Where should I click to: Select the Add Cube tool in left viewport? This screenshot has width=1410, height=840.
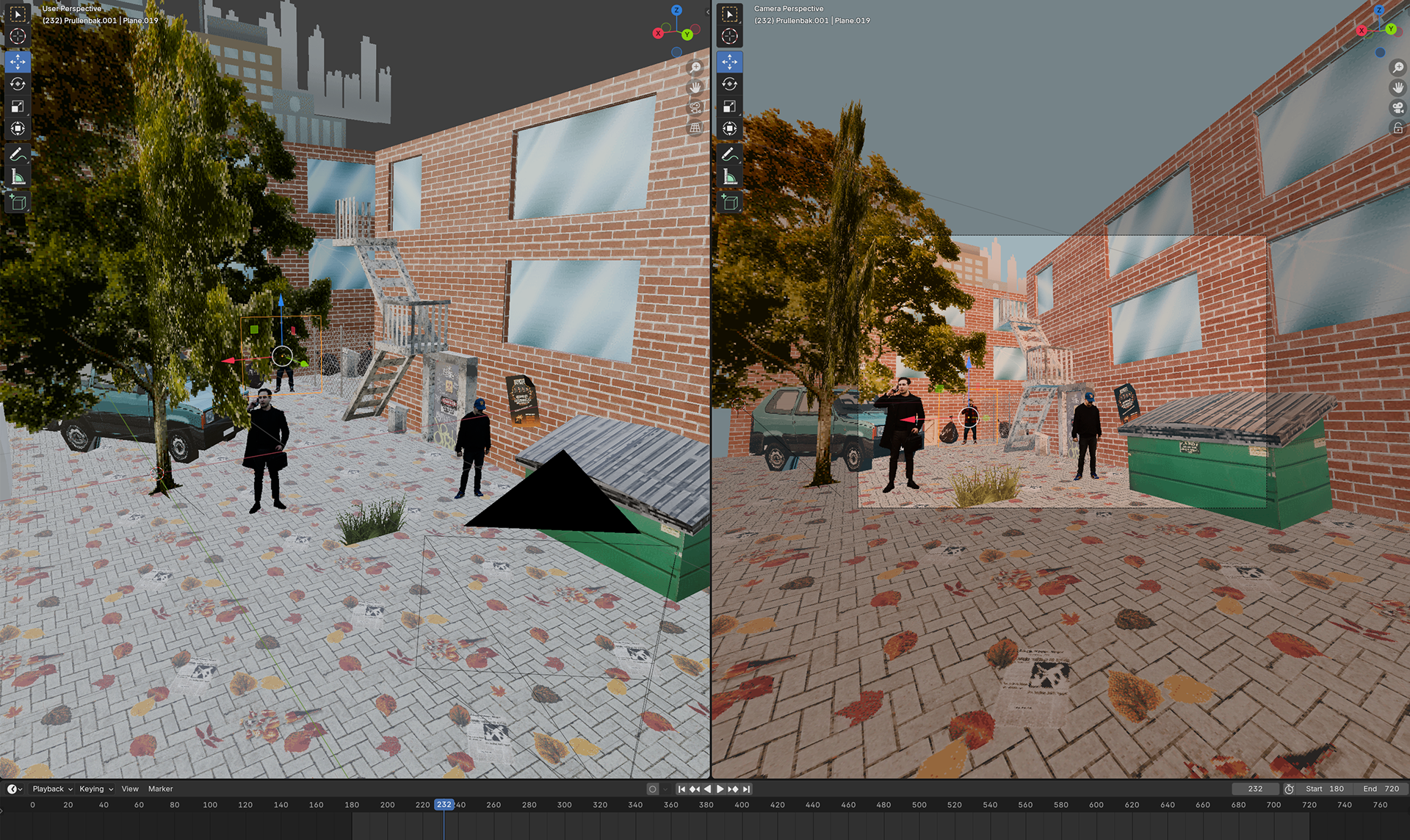(x=18, y=202)
